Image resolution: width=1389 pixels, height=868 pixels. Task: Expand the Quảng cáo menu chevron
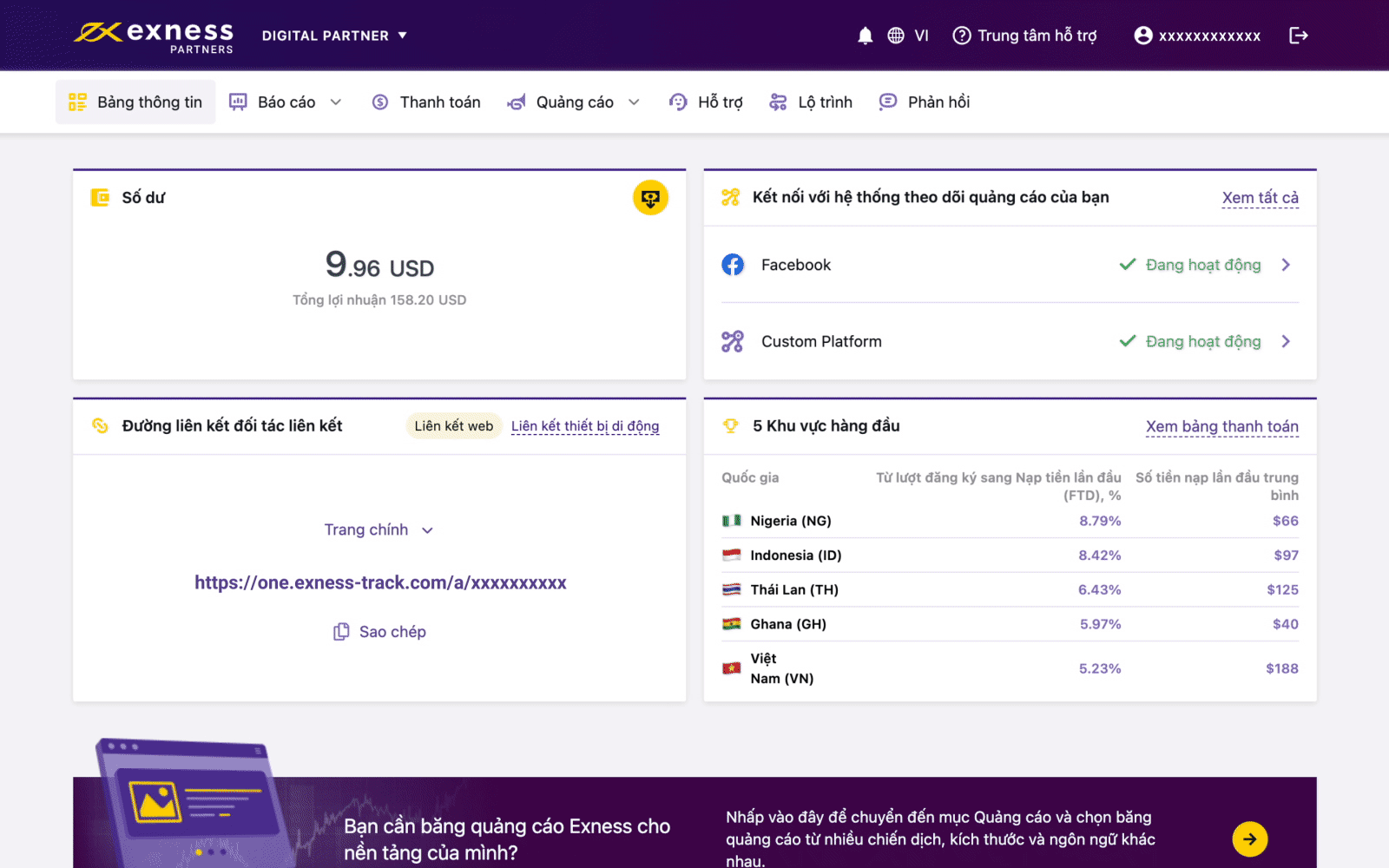tap(635, 102)
